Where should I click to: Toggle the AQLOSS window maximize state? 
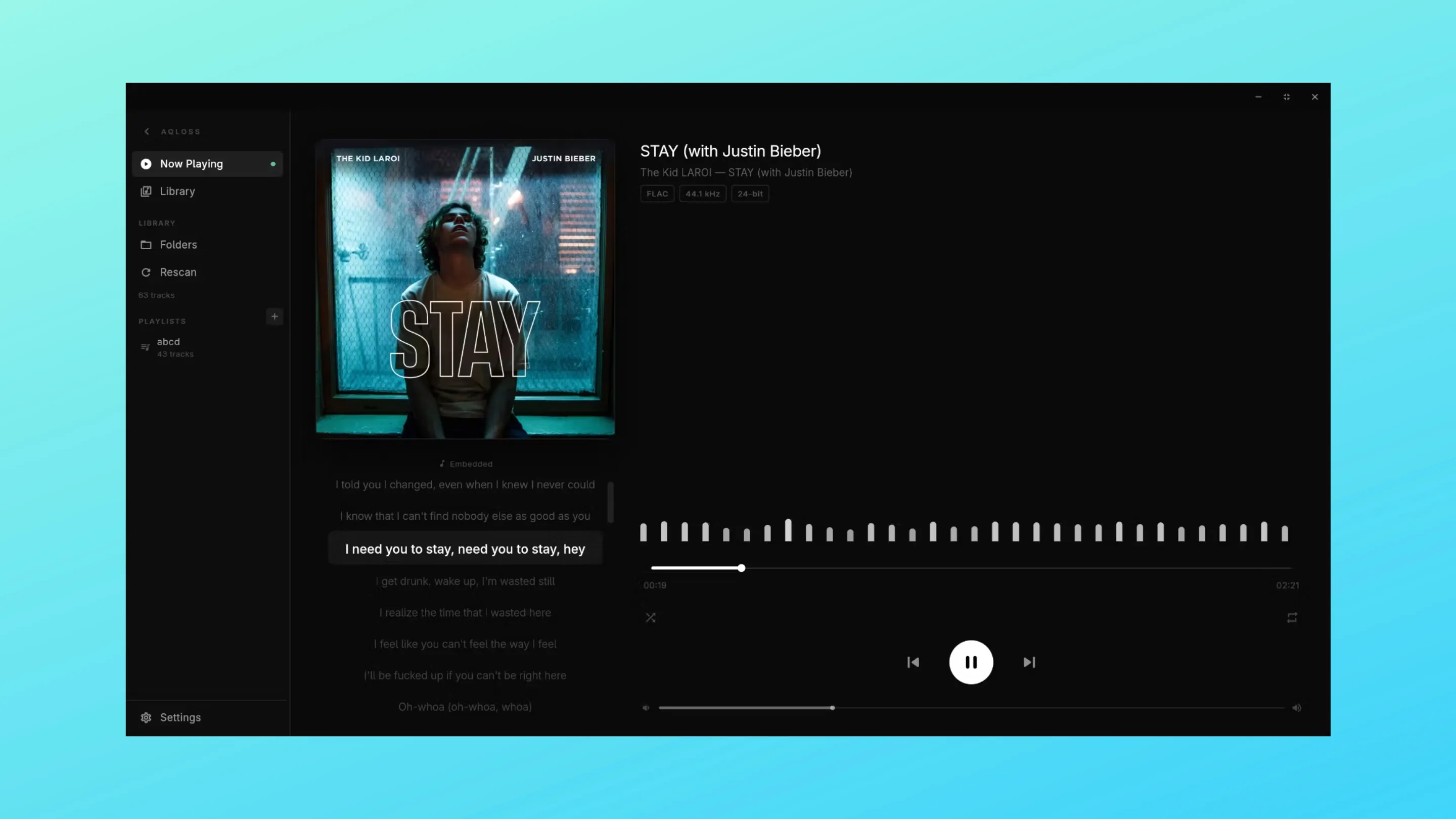1287,97
